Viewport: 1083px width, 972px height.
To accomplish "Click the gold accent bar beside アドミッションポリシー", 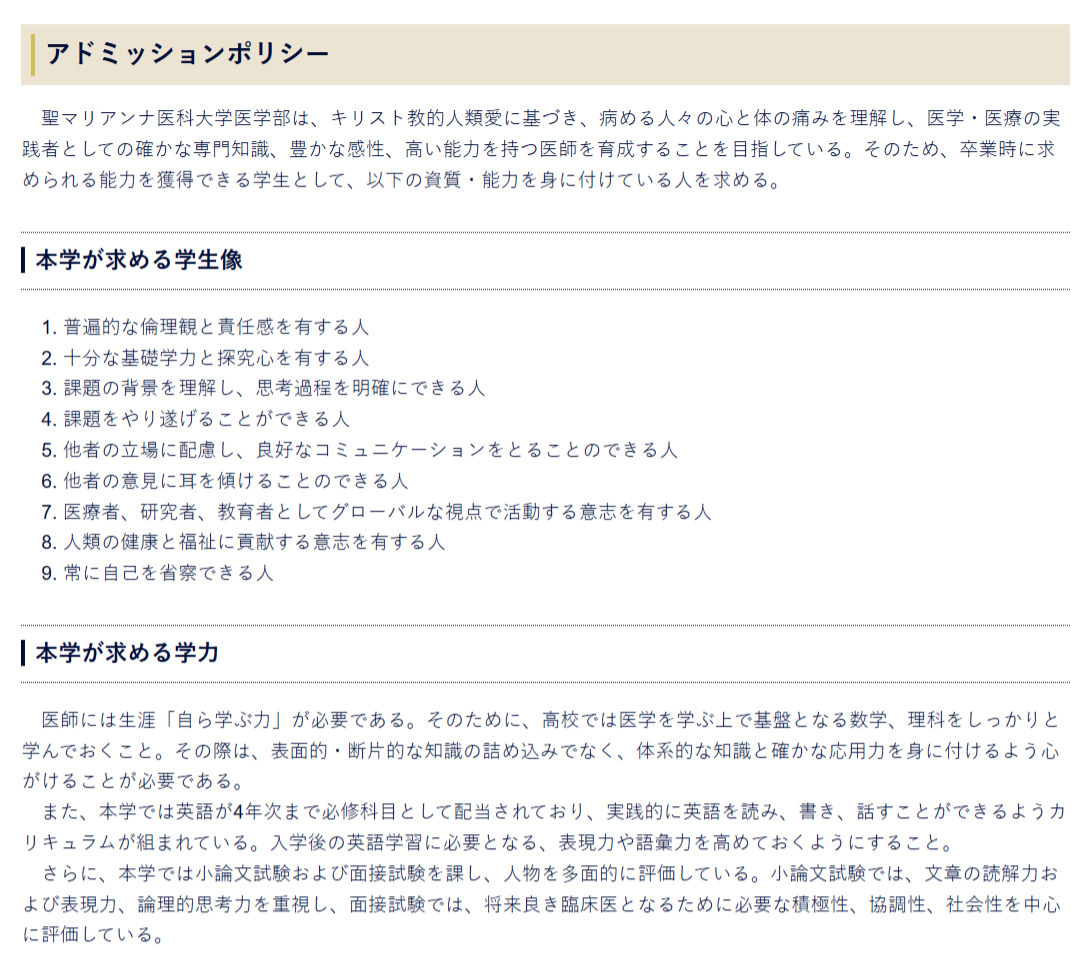I will tap(33, 54).
